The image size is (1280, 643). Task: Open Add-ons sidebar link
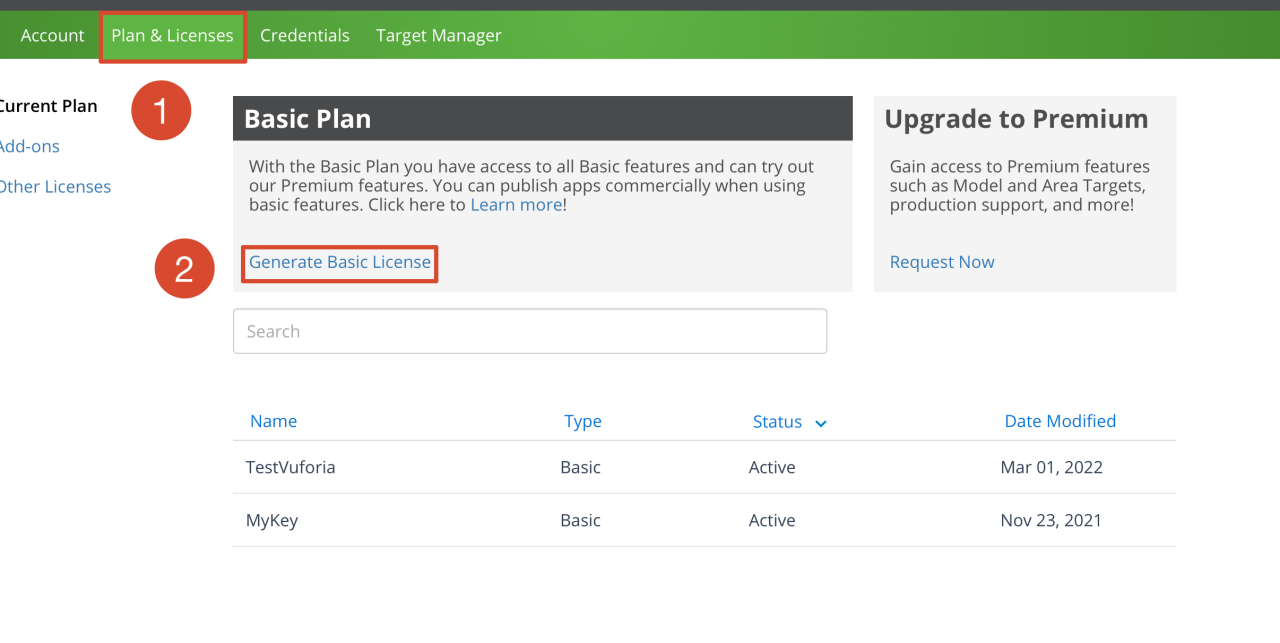point(29,146)
